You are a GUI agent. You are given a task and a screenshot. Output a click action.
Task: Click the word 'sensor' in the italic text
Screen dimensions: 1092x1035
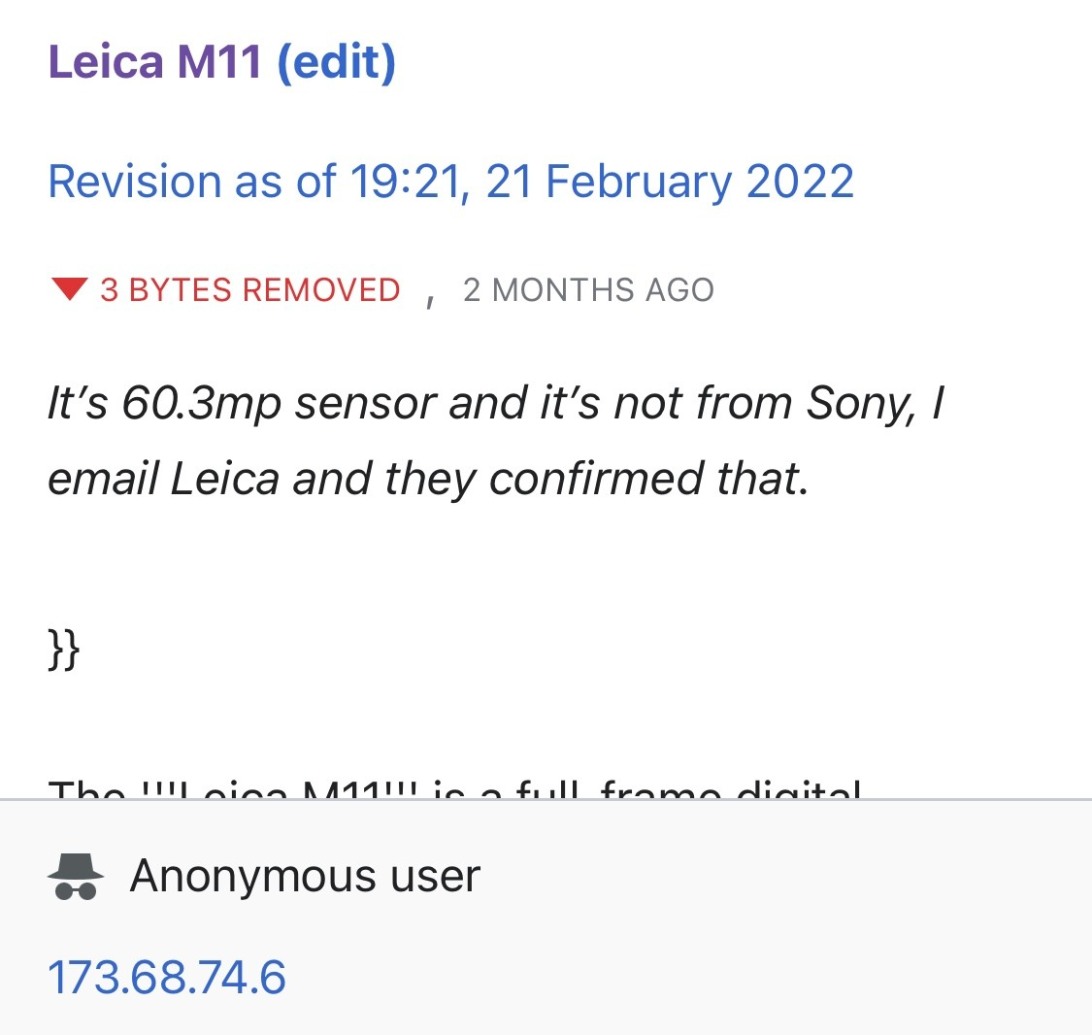(x=365, y=403)
